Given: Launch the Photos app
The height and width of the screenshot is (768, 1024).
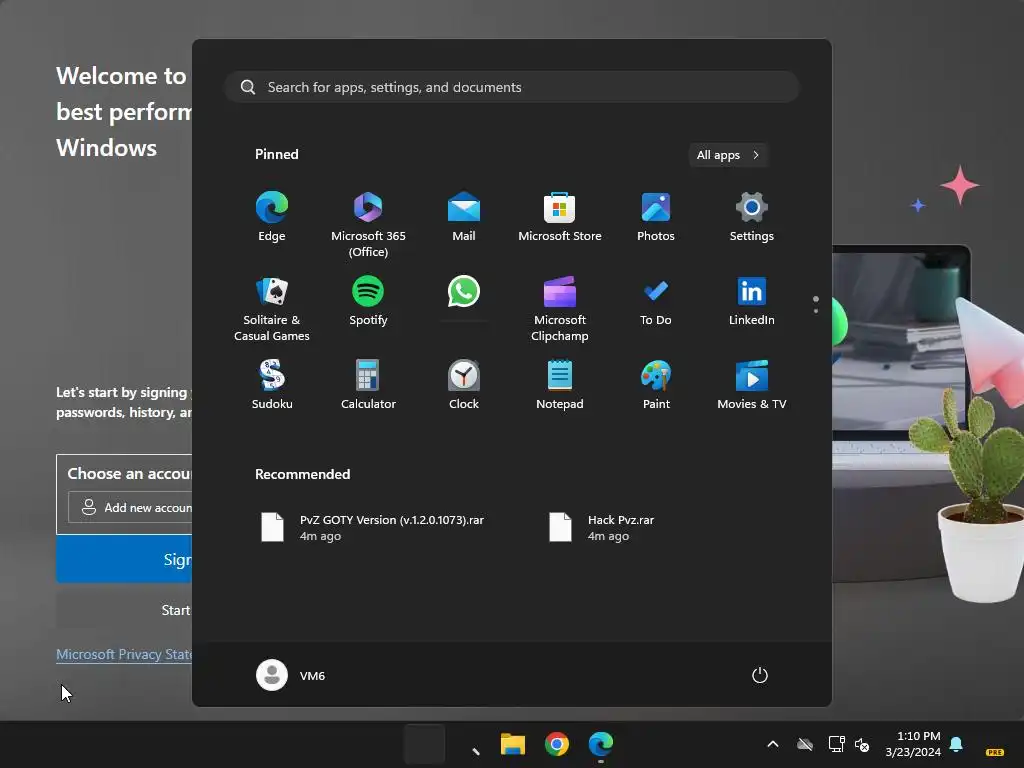Looking at the screenshot, I should pyautogui.click(x=656, y=217).
